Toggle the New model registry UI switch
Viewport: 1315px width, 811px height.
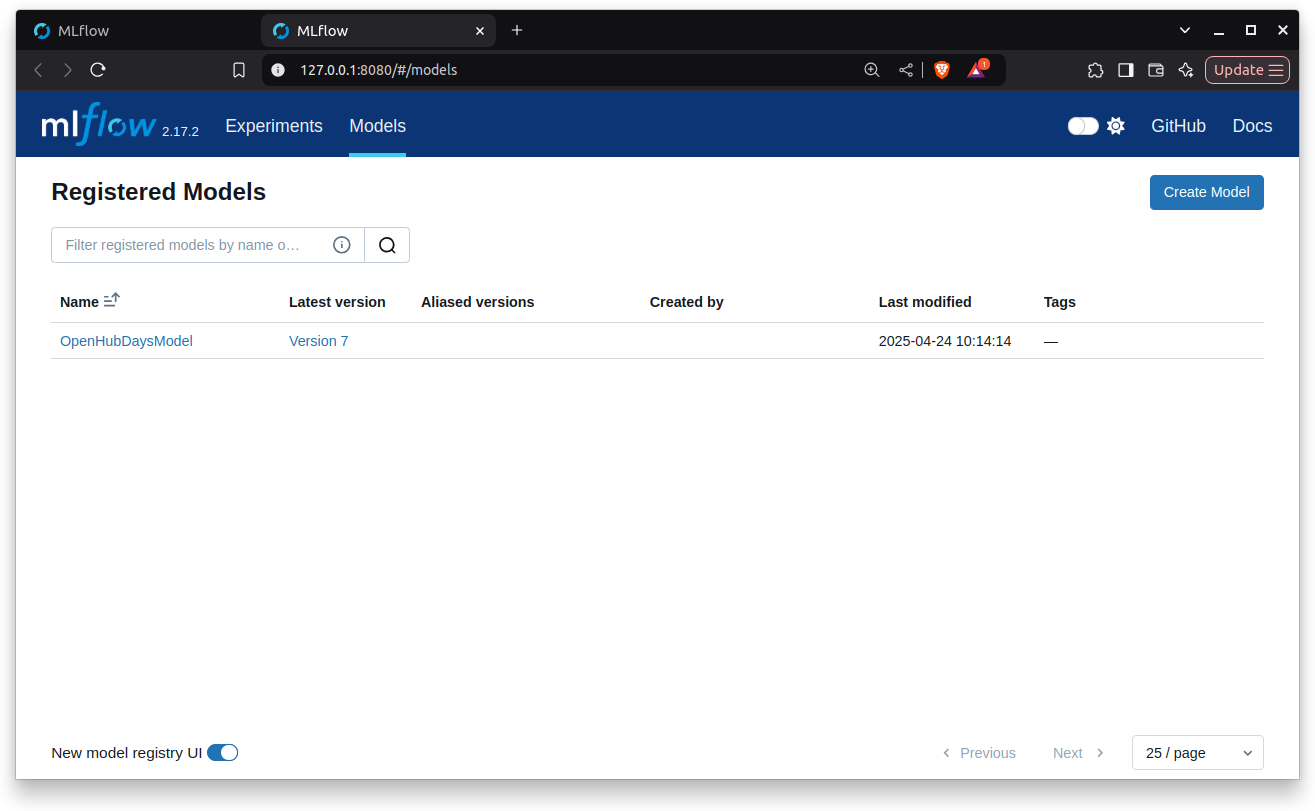[x=222, y=753]
